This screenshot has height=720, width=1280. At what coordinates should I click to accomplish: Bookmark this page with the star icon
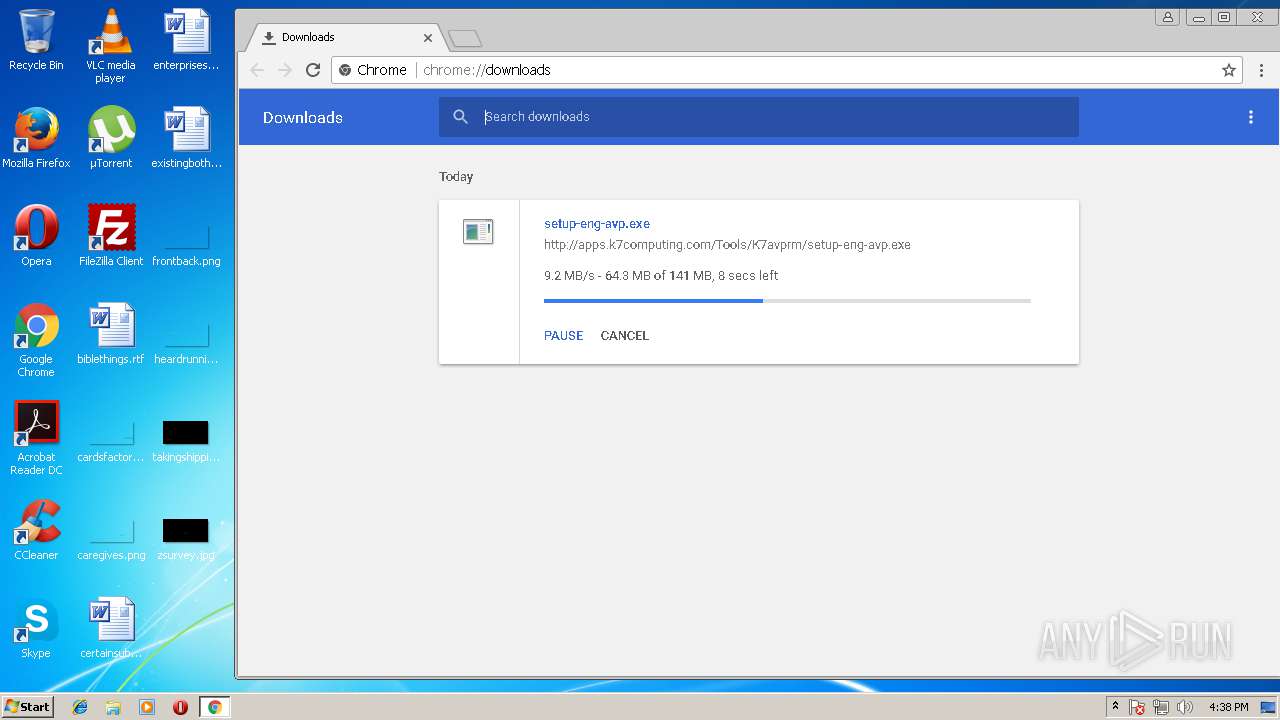[x=1229, y=70]
